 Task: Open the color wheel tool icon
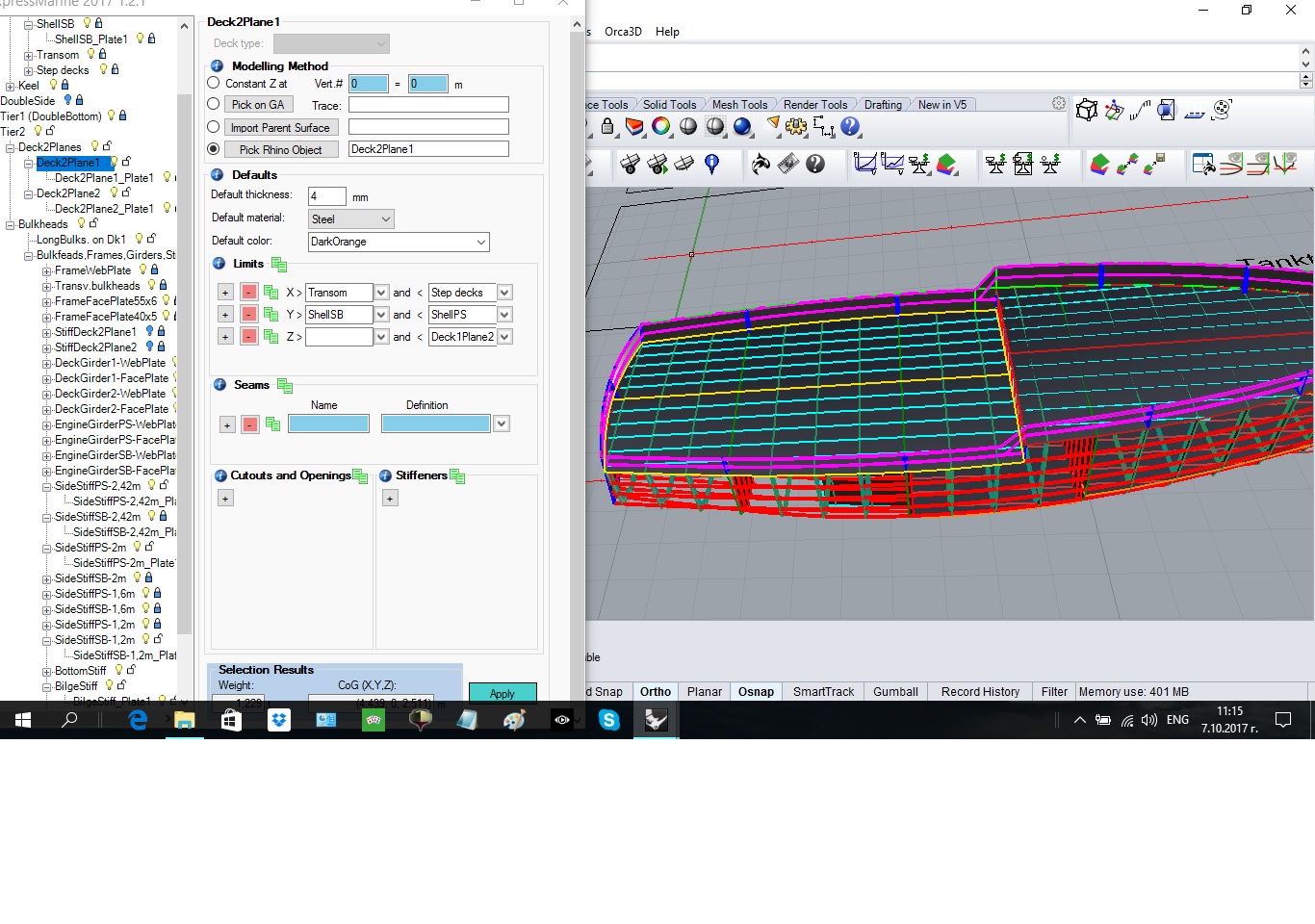click(x=661, y=126)
